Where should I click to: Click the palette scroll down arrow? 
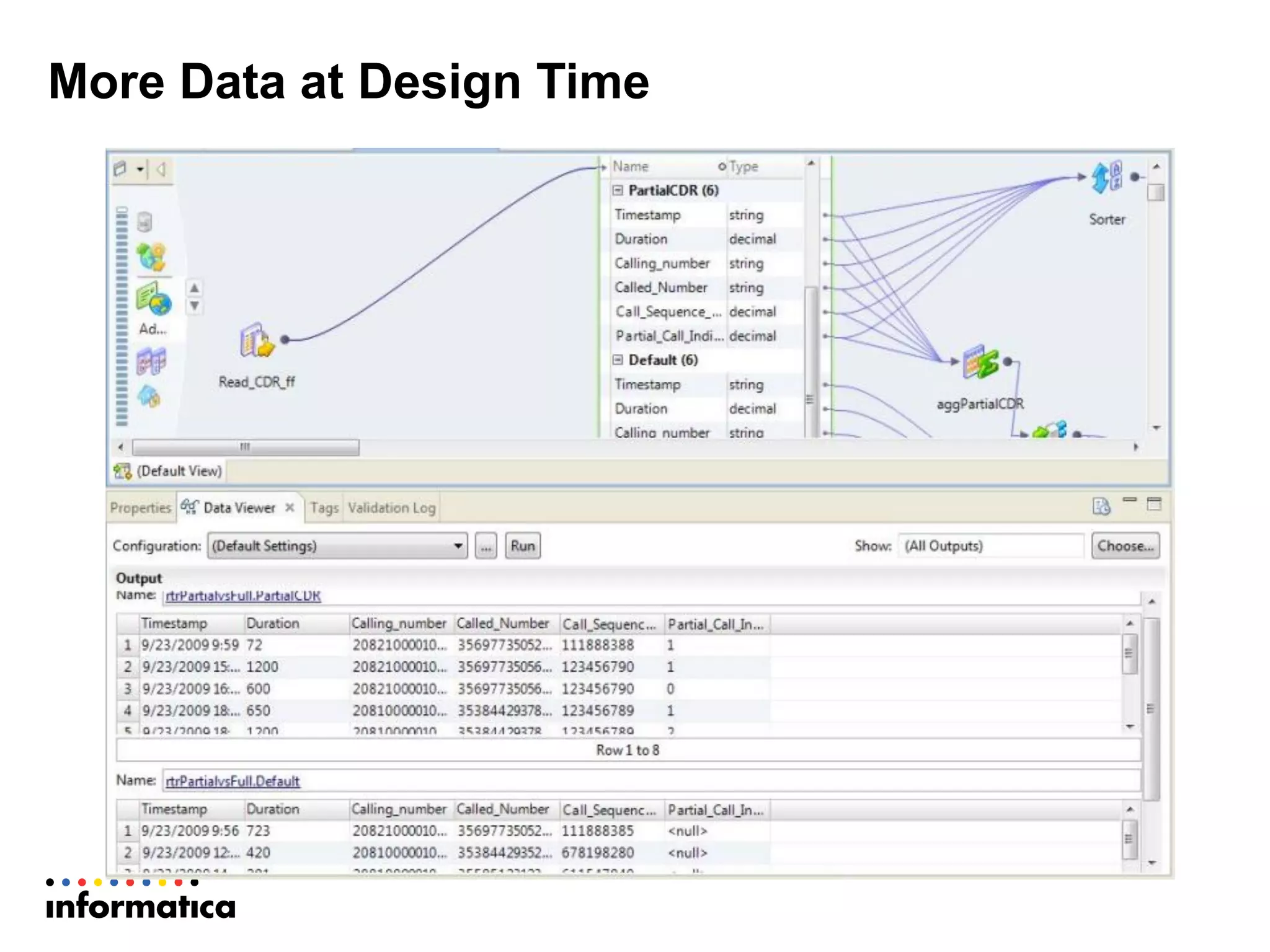[x=195, y=306]
